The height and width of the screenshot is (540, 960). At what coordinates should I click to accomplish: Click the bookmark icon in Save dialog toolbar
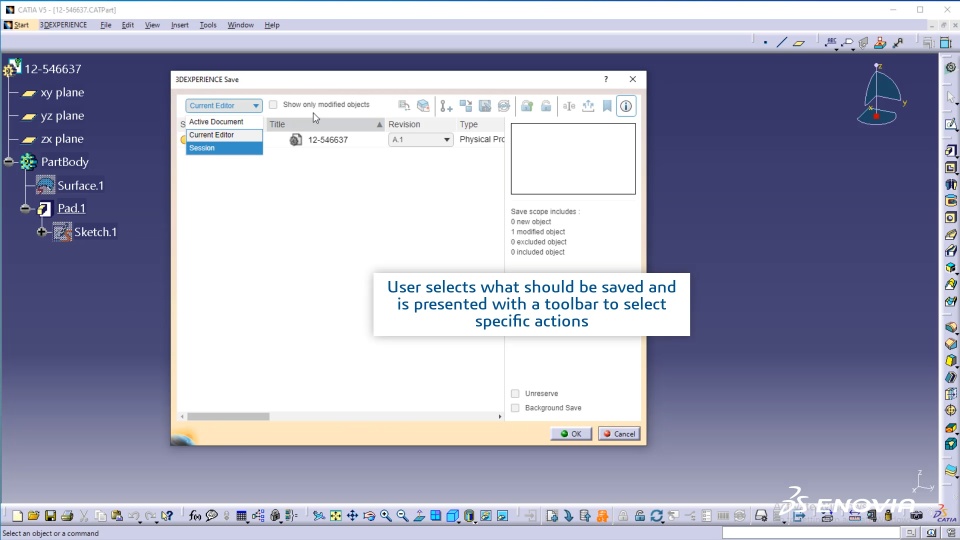[607, 106]
